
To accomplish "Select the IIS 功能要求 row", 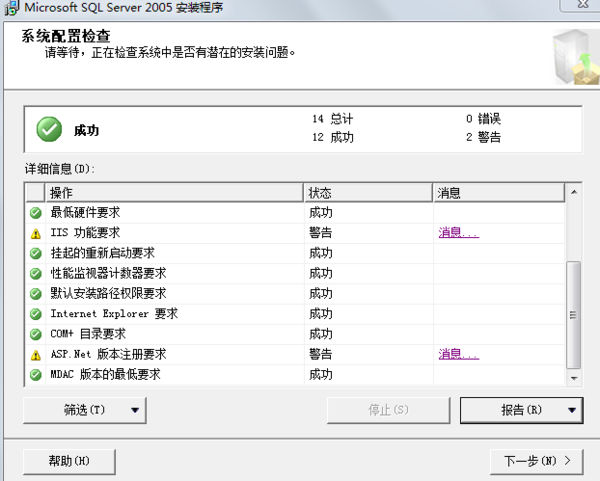I will pos(295,233).
